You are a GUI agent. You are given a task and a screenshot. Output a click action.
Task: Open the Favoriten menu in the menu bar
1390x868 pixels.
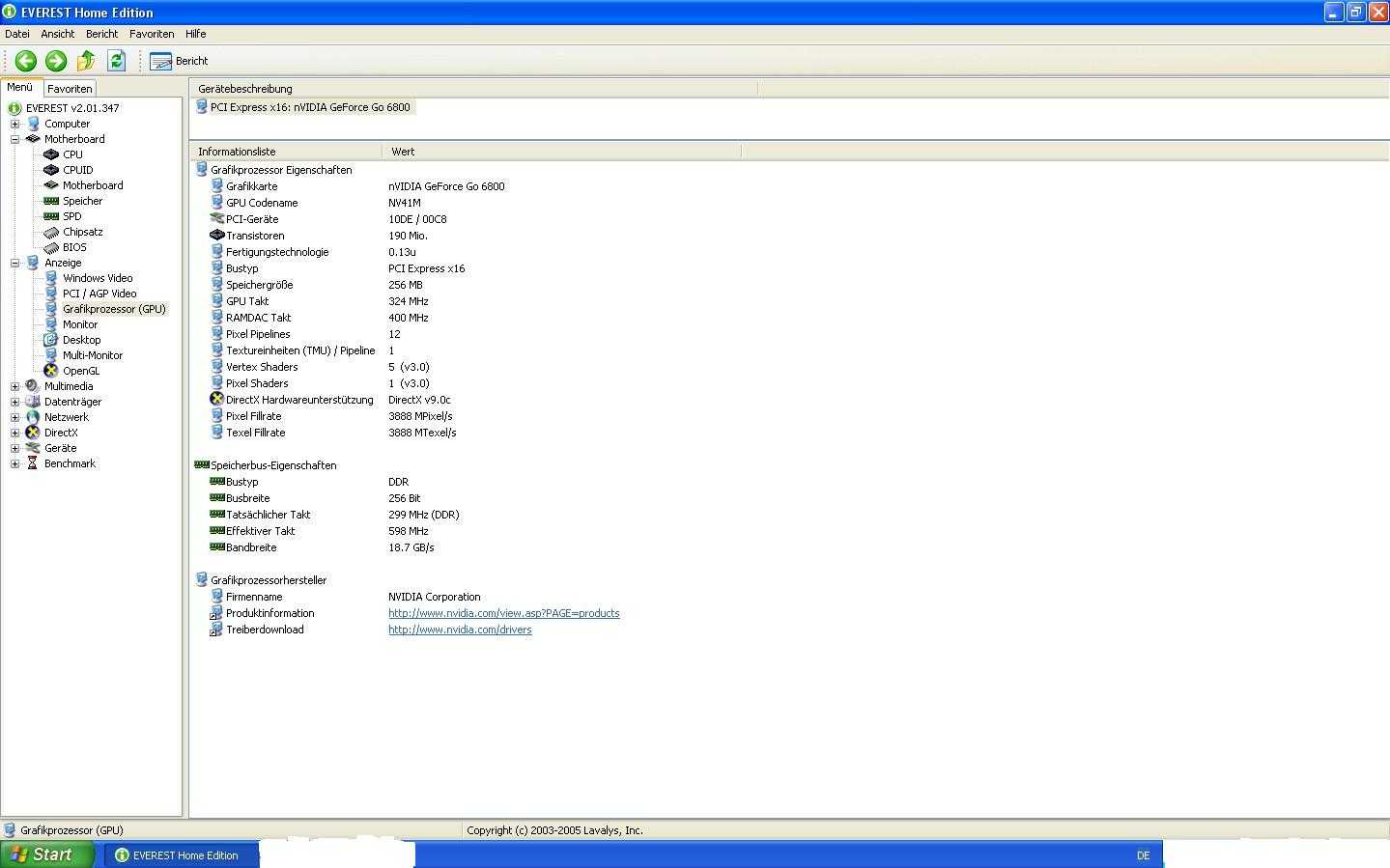pyautogui.click(x=152, y=34)
